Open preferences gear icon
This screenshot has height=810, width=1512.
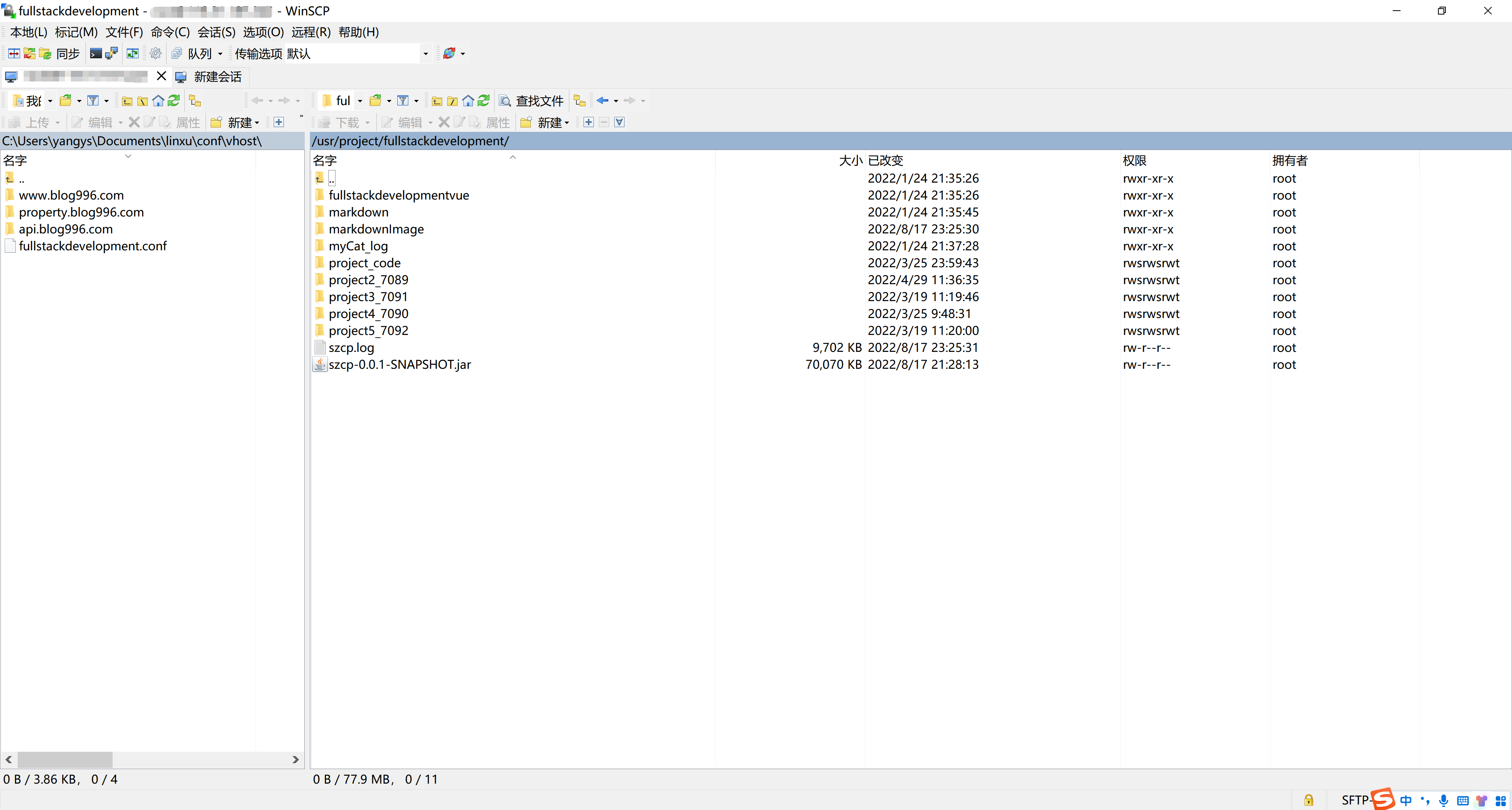(156, 54)
